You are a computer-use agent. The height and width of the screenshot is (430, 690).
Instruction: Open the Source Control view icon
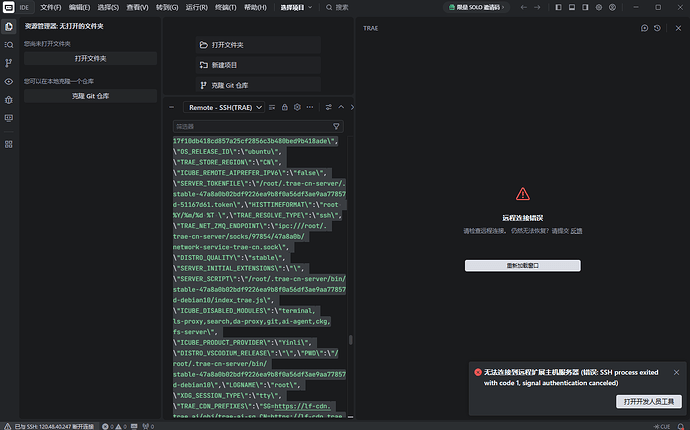[9, 62]
